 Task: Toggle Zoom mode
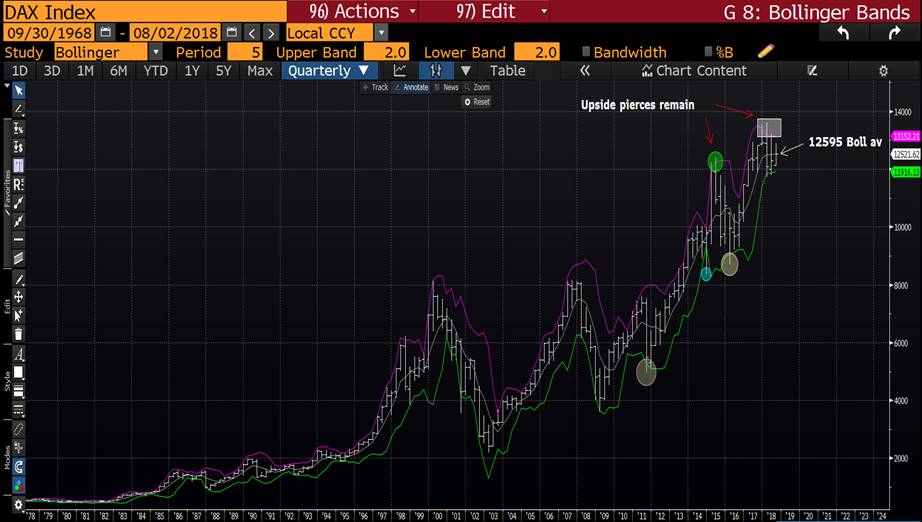[477, 87]
